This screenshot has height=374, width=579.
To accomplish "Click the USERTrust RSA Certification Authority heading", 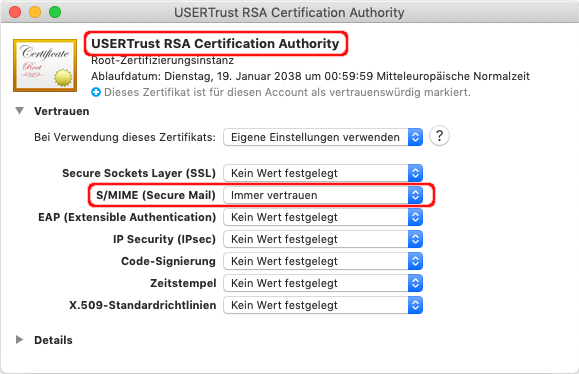I will pyautogui.click(x=215, y=44).
